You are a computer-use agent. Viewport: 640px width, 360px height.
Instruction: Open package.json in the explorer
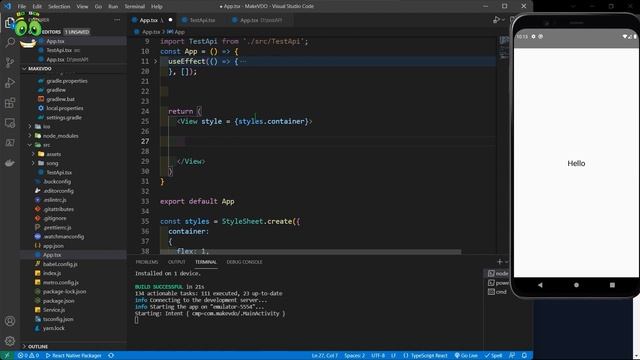pos(58,301)
